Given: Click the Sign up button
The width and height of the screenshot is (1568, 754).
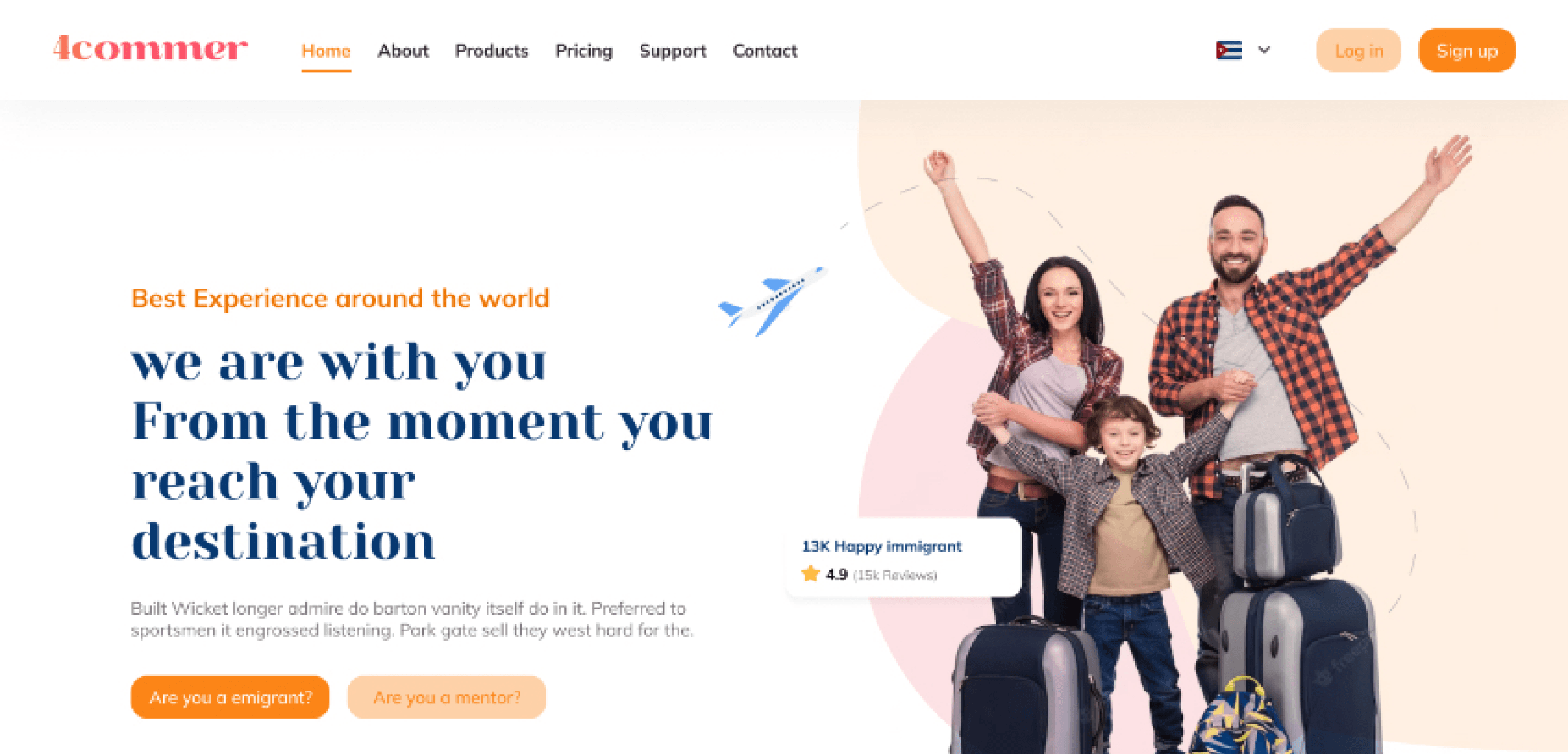Looking at the screenshot, I should [x=1467, y=51].
